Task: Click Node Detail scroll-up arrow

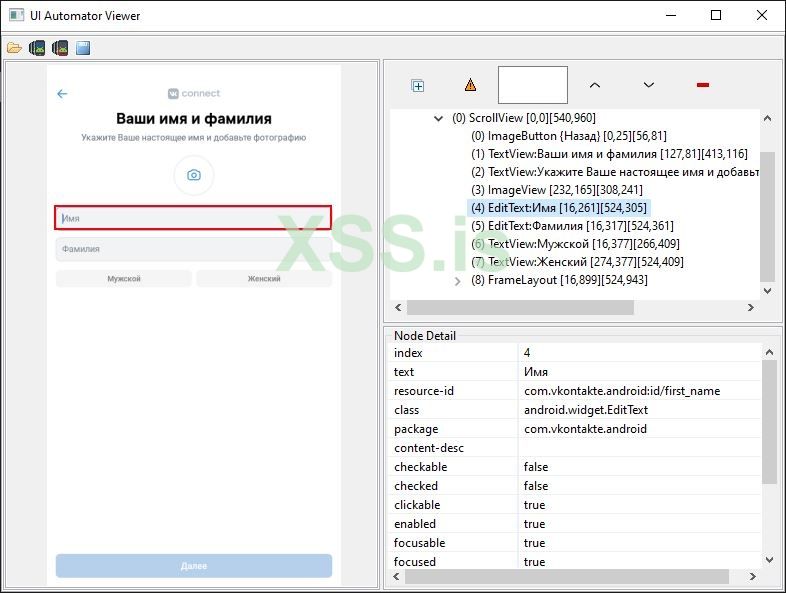Action: (x=769, y=352)
